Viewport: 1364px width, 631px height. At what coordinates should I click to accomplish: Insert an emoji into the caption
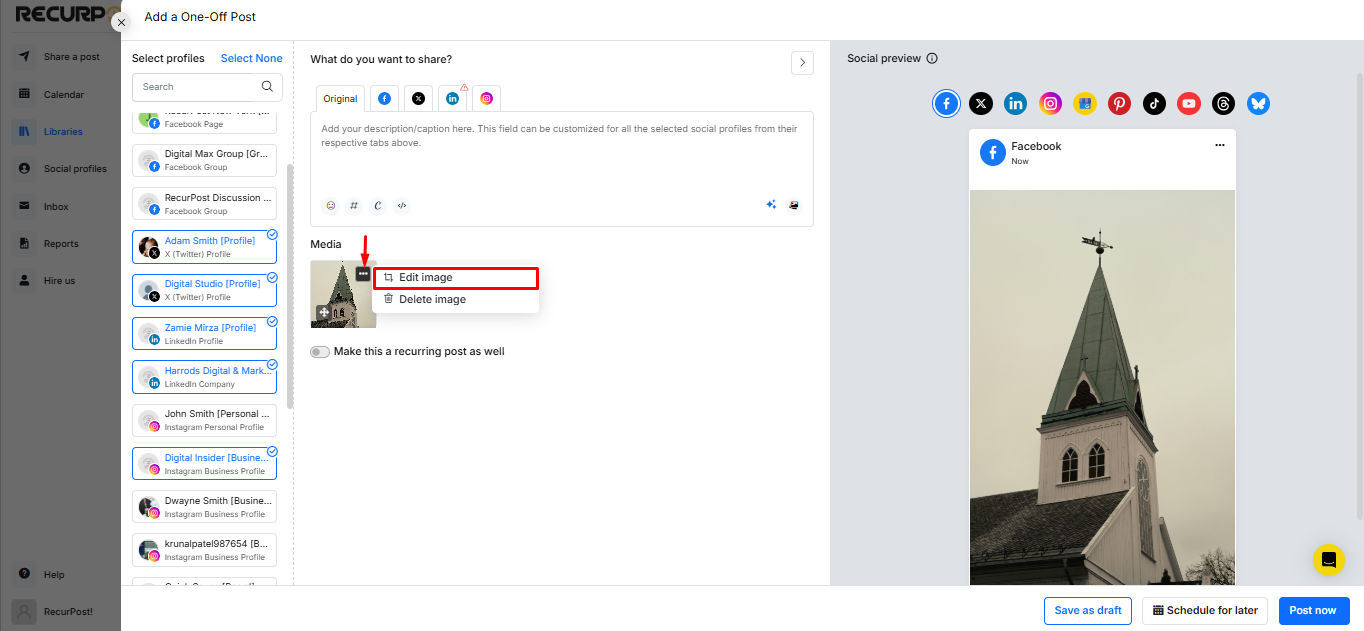330,205
